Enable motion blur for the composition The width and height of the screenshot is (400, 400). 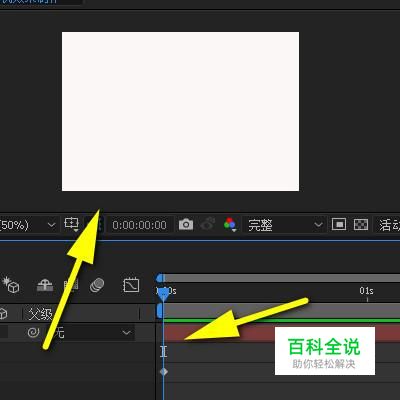tap(97, 285)
